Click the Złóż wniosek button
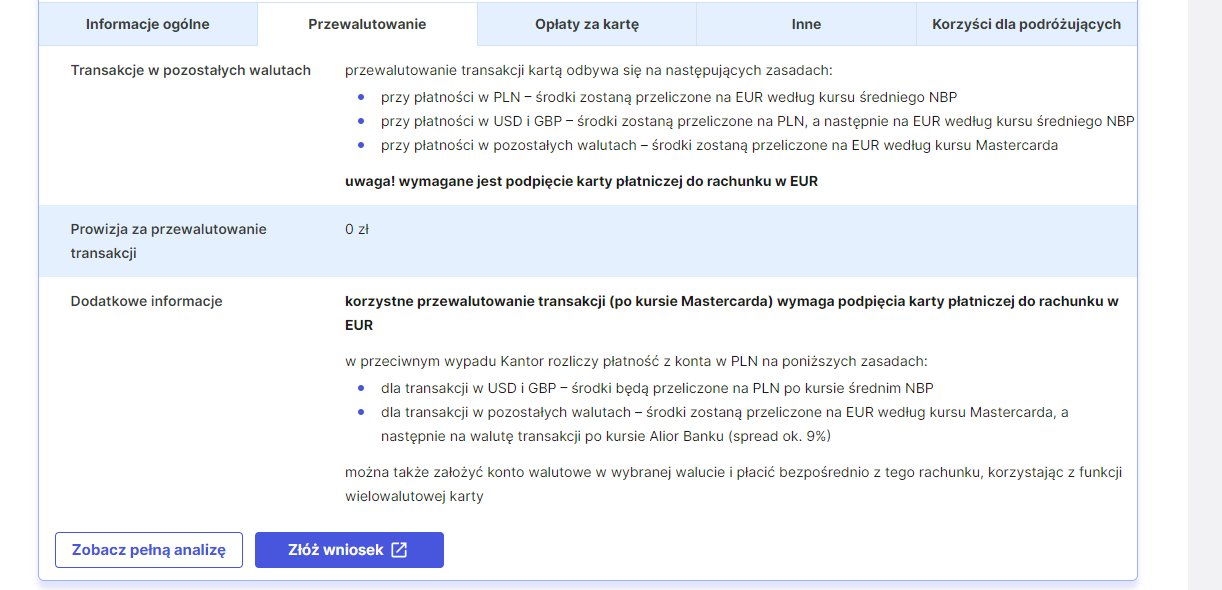 tap(348, 550)
